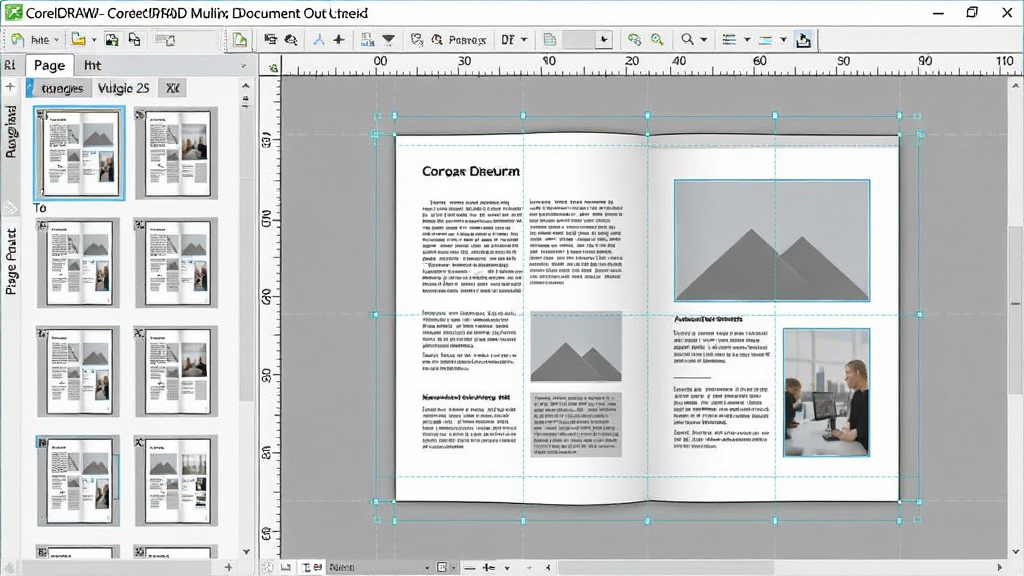Switch to the Page tab
This screenshot has height=576, width=1024.
click(49, 65)
